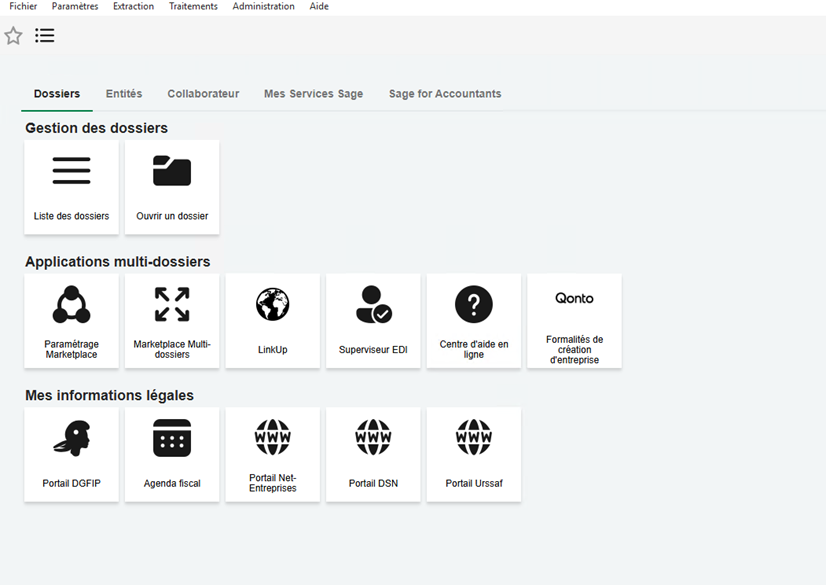This screenshot has height=585, width=826.
Task: Open Marketplace Multi-dossiers tile
Action: (x=172, y=321)
